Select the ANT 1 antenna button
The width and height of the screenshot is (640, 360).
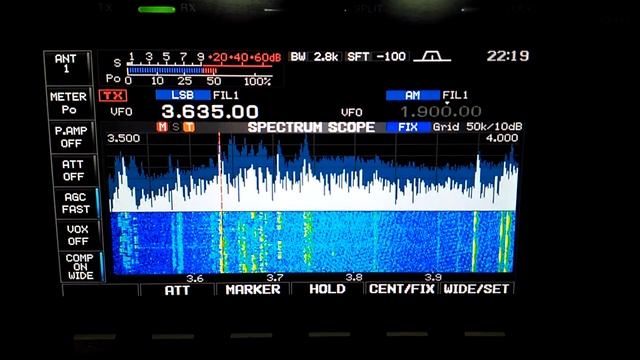[67, 67]
